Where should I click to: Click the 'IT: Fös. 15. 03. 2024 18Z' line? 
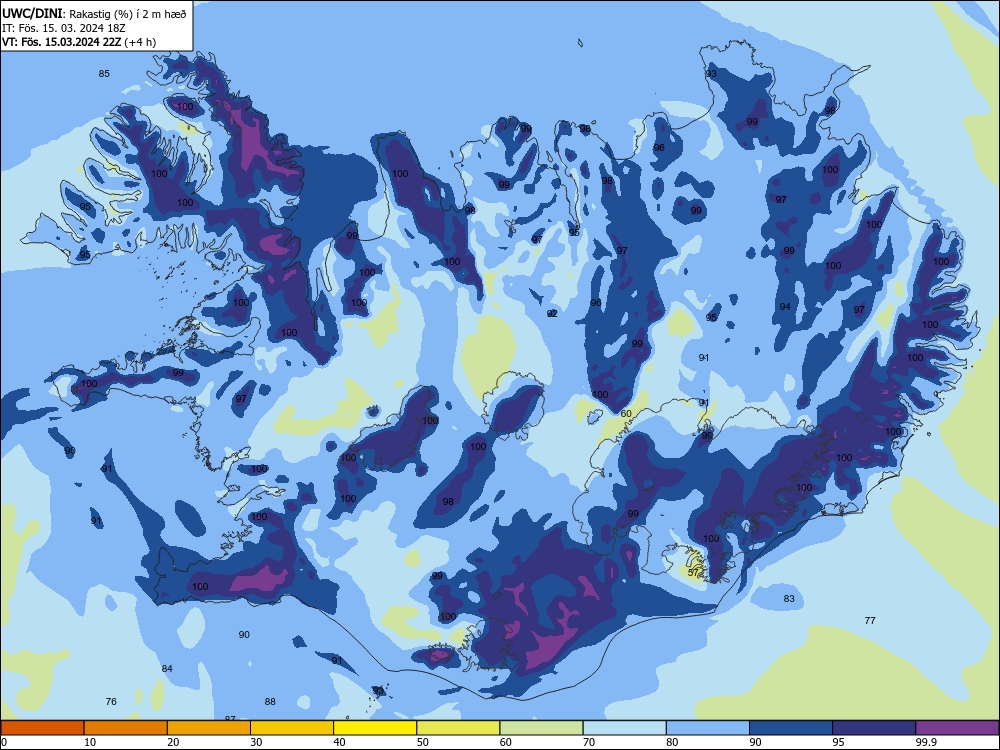point(64,28)
